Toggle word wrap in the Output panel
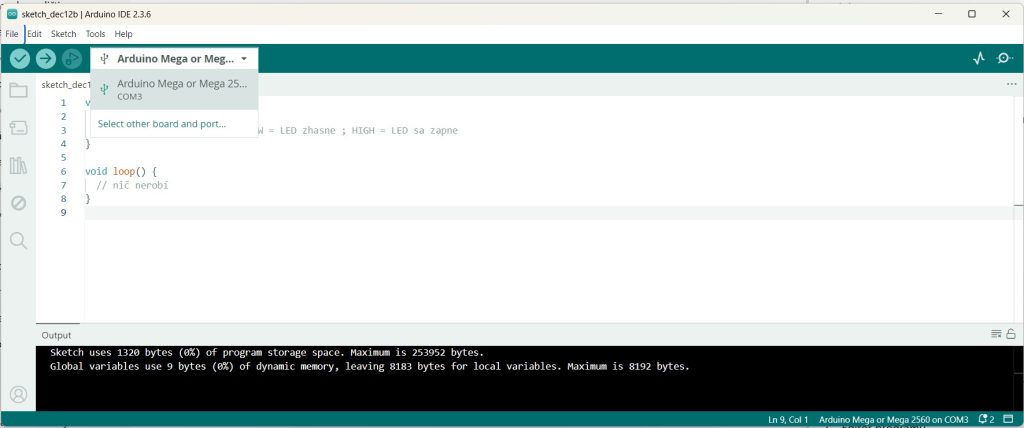Viewport: 1024px width, 428px height. tap(996, 334)
